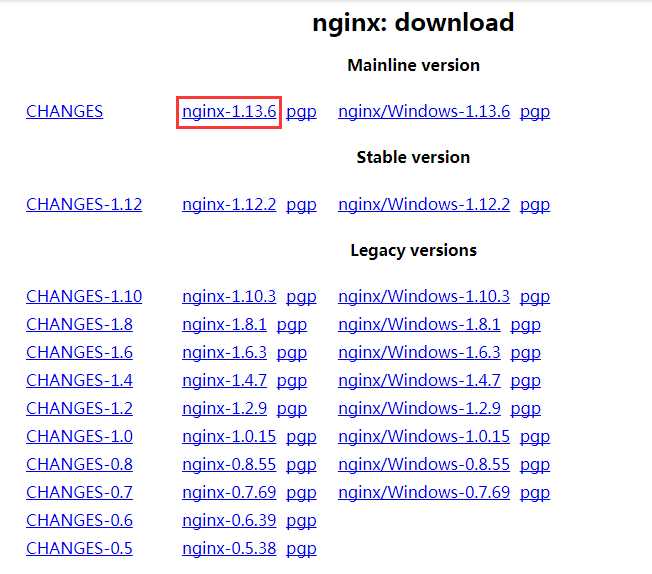Download nginx-1.8.1 source
The image size is (652, 574).
coord(225,324)
